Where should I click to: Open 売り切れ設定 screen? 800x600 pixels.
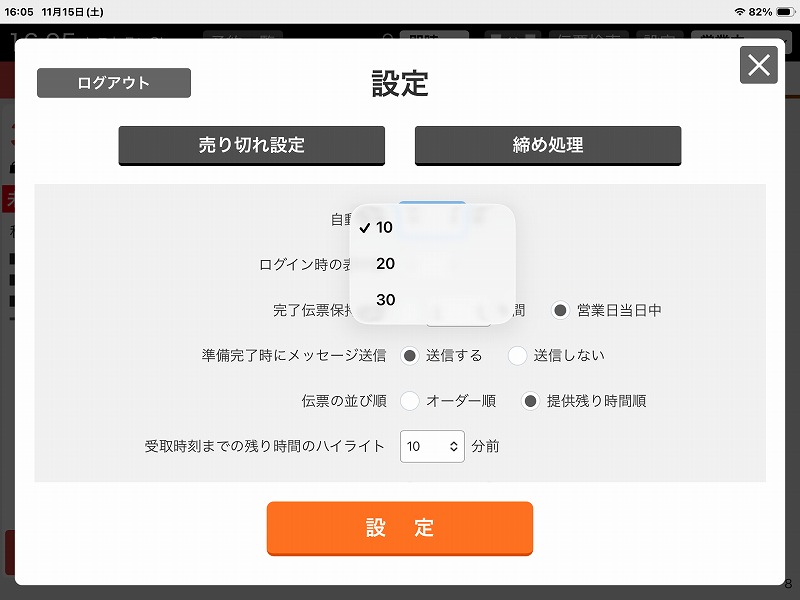pos(252,145)
